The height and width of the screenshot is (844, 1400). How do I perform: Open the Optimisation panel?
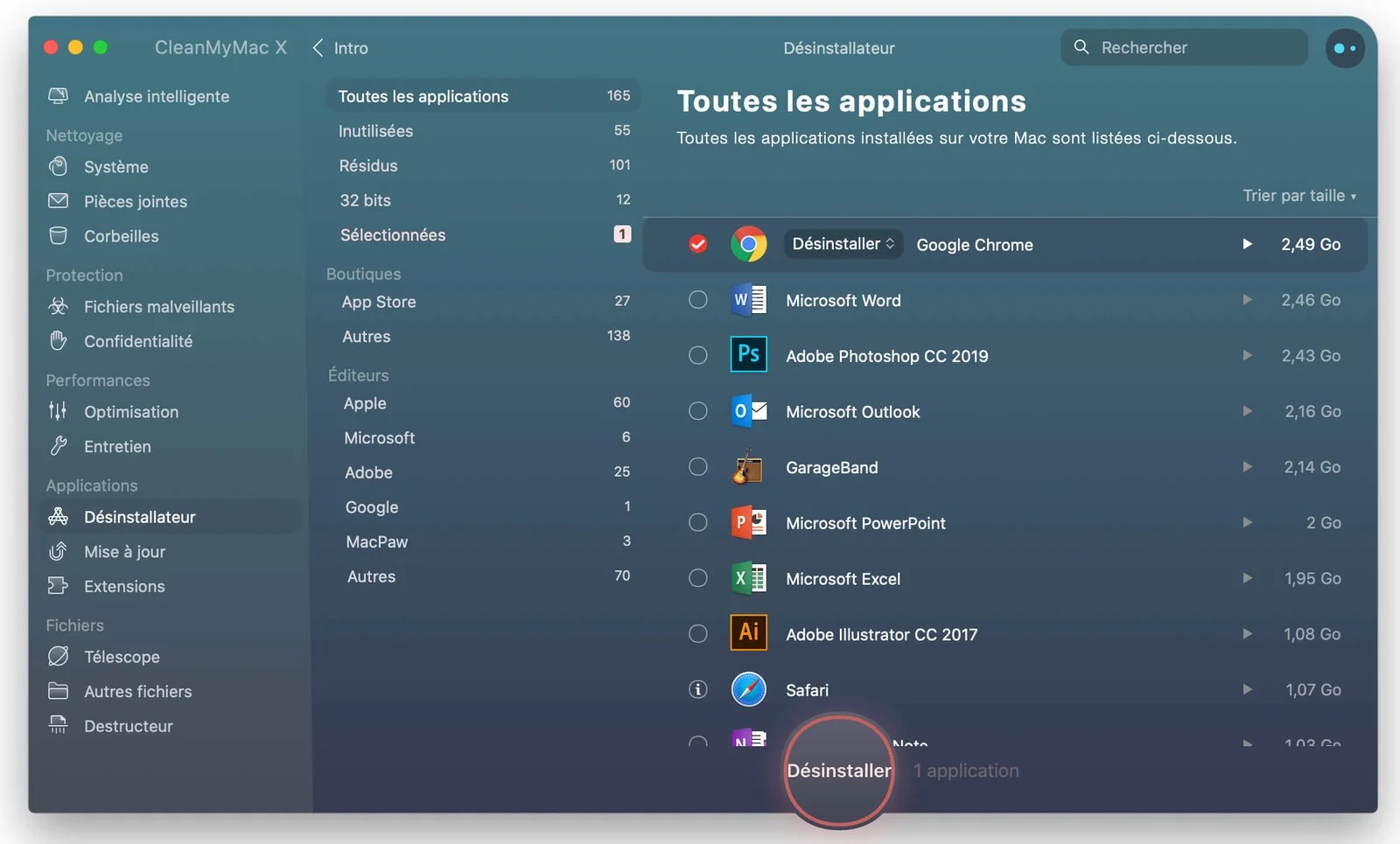click(131, 411)
